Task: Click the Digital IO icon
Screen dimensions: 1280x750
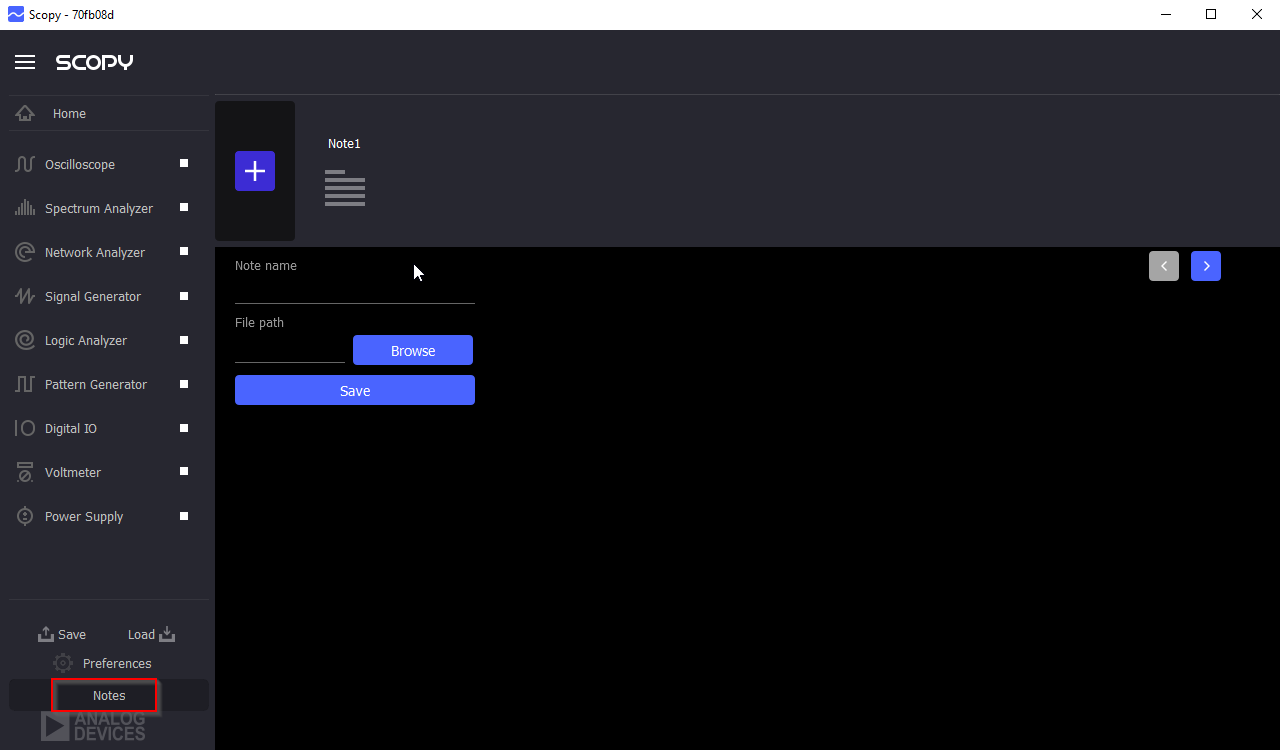Action: (25, 428)
